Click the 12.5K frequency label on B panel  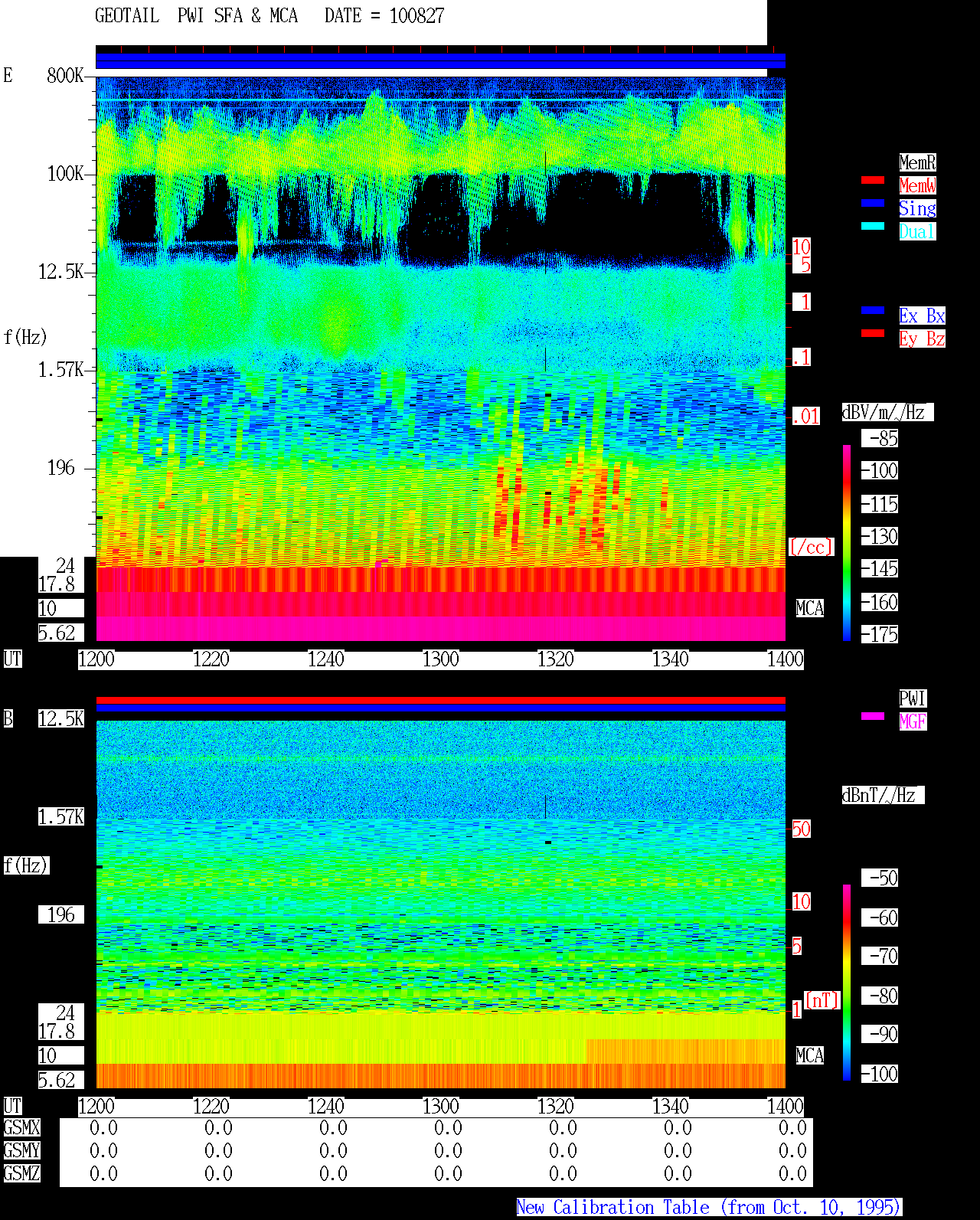pyautogui.click(x=61, y=718)
